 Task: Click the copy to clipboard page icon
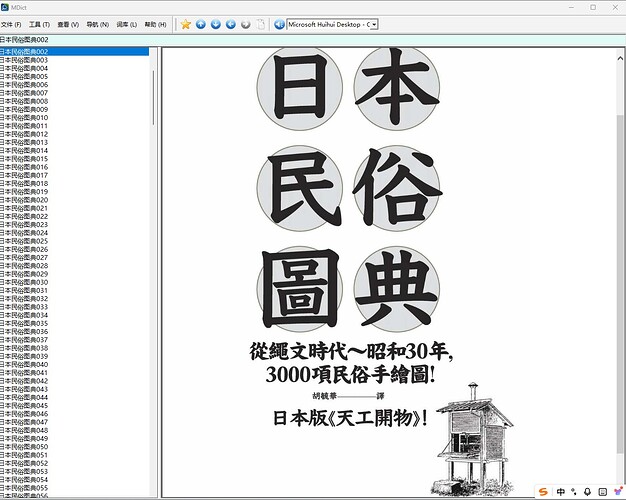261,24
